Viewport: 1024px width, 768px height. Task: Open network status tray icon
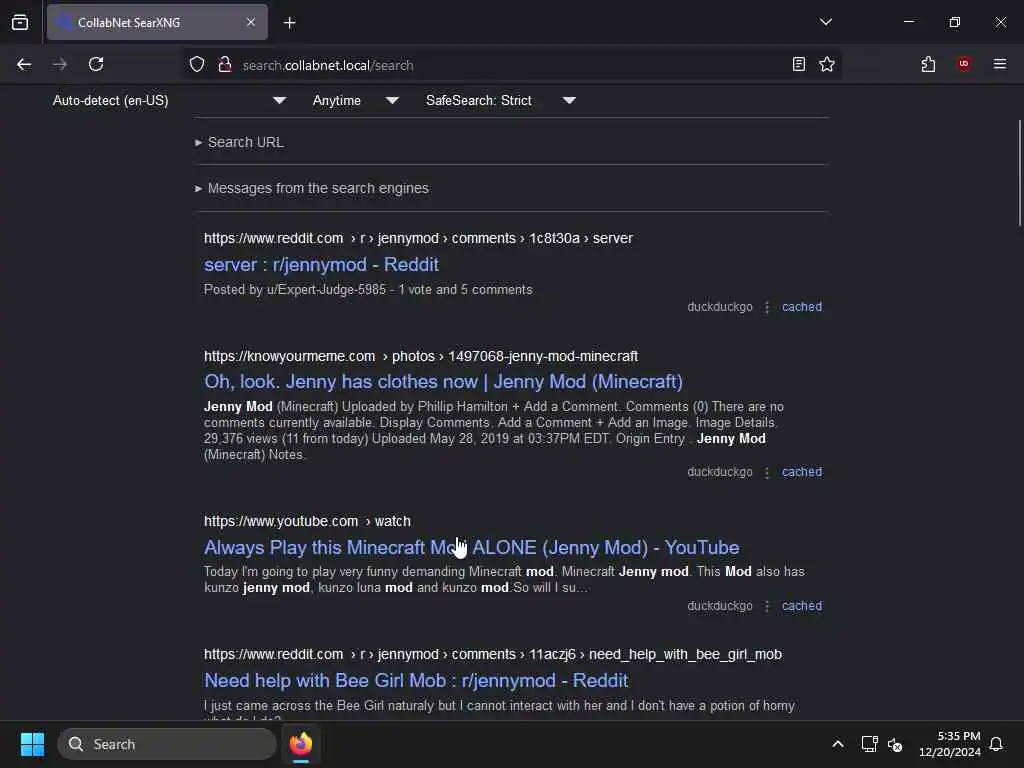869,744
